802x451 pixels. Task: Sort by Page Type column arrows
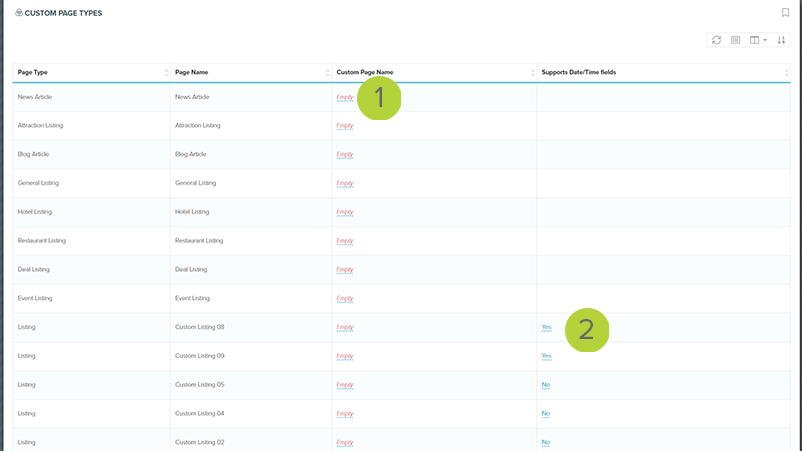[x=166, y=73]
